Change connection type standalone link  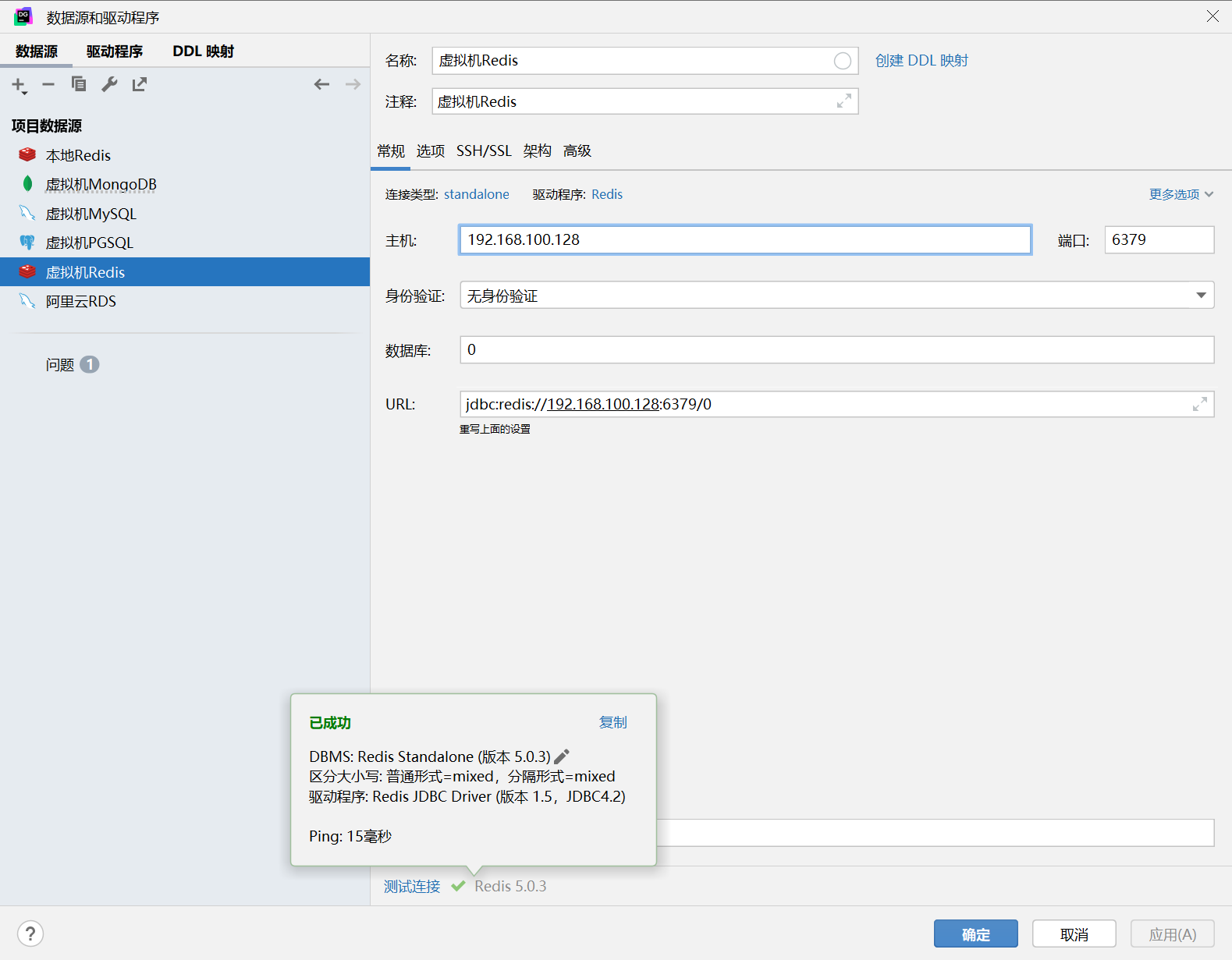[x=477, y=194]
